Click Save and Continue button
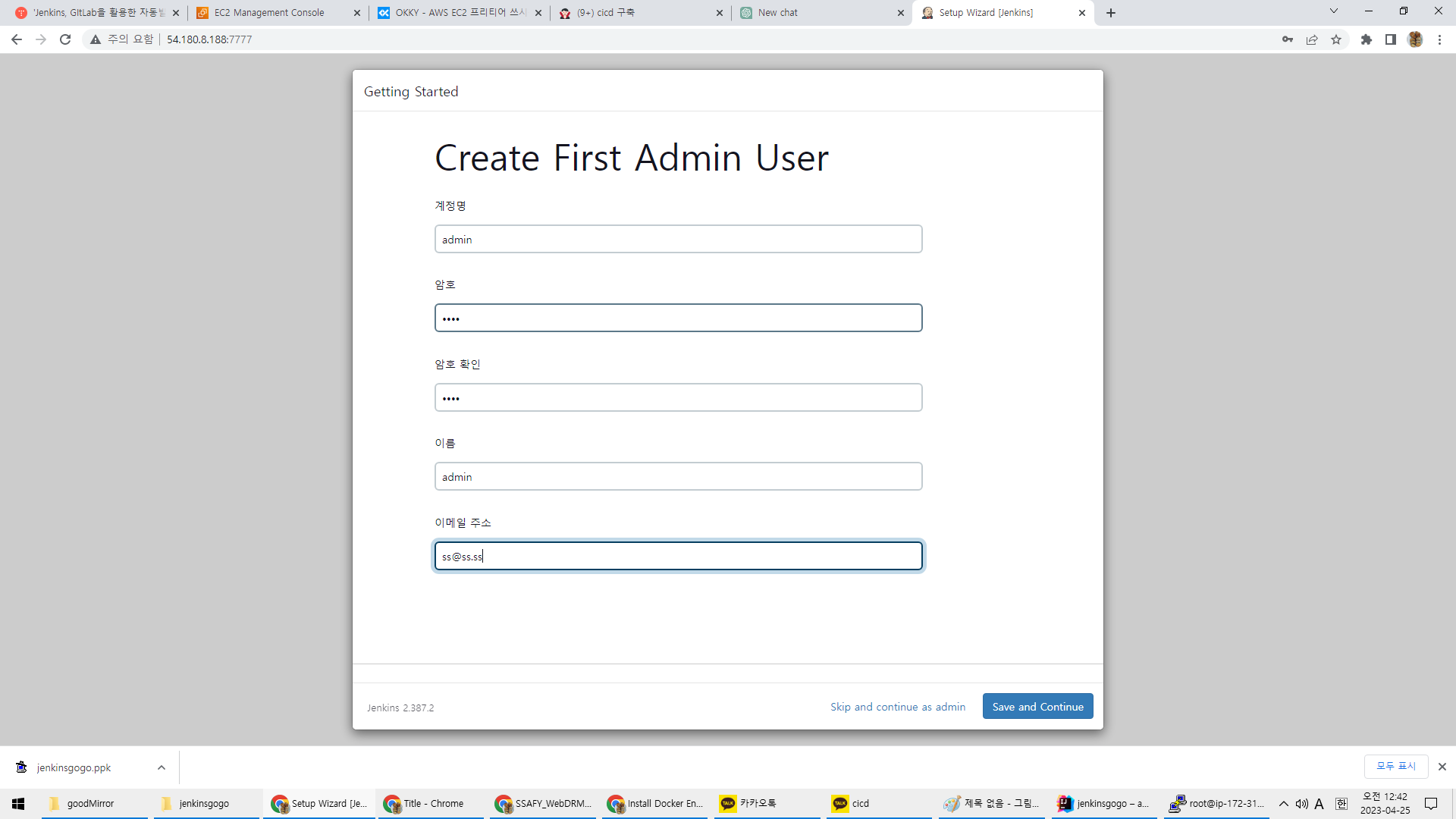The width and height of the screenshot is (1456, 819). pyautogui.click(x=1037, y=706)
